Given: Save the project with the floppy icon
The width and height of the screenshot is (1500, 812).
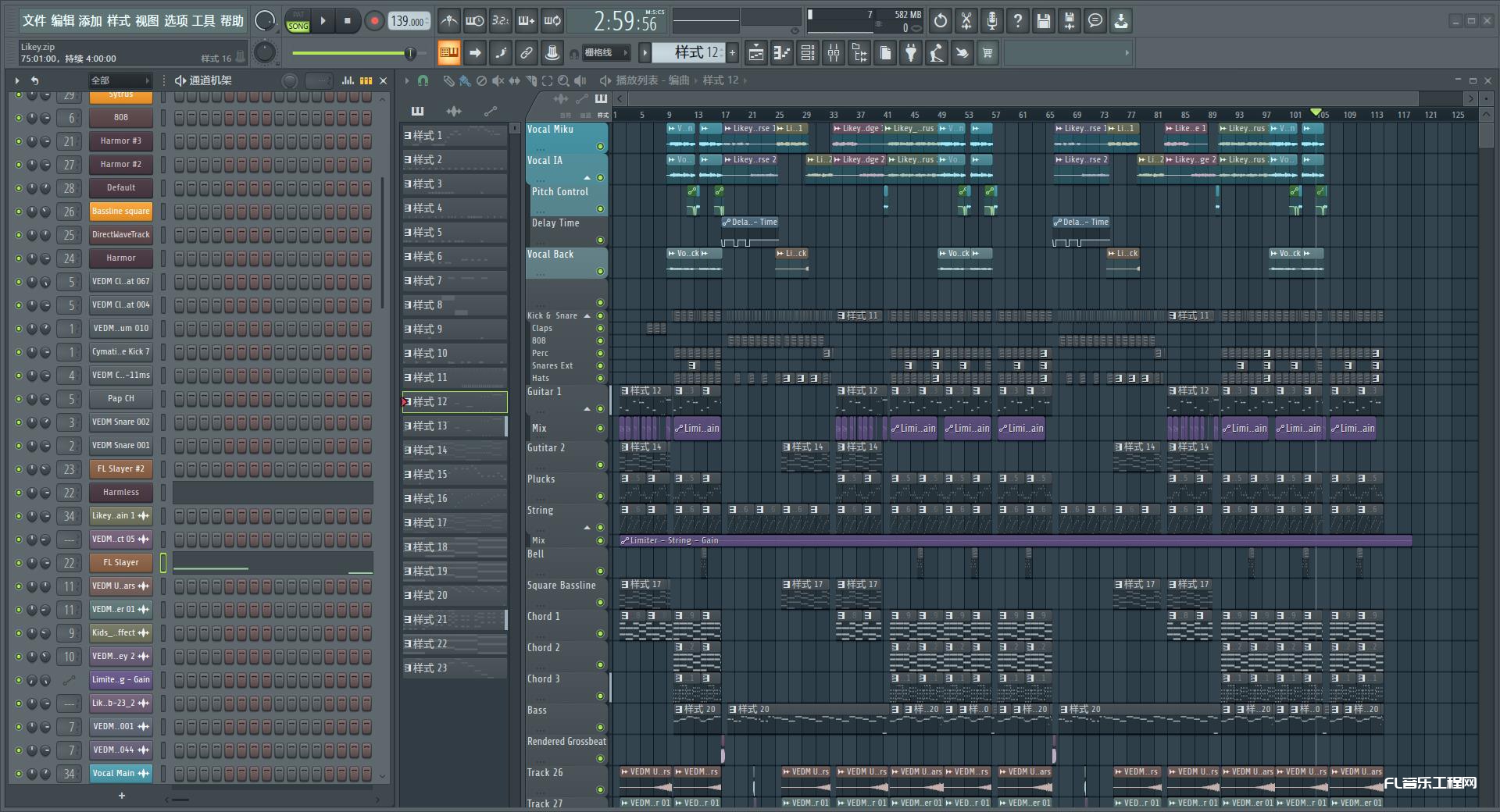Looking at the screenshot, I should [1044, 21].
